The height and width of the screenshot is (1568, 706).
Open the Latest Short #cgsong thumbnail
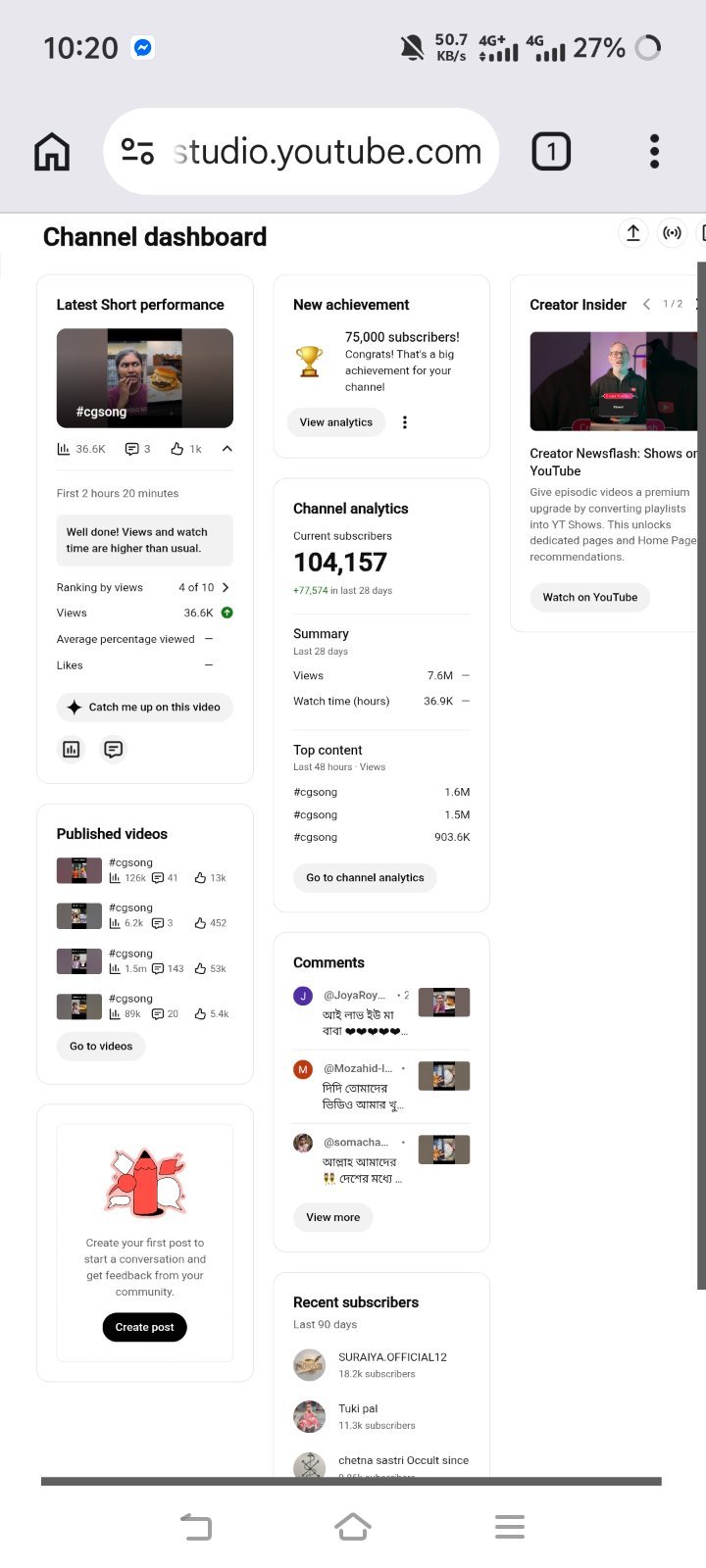click(145, 378)
